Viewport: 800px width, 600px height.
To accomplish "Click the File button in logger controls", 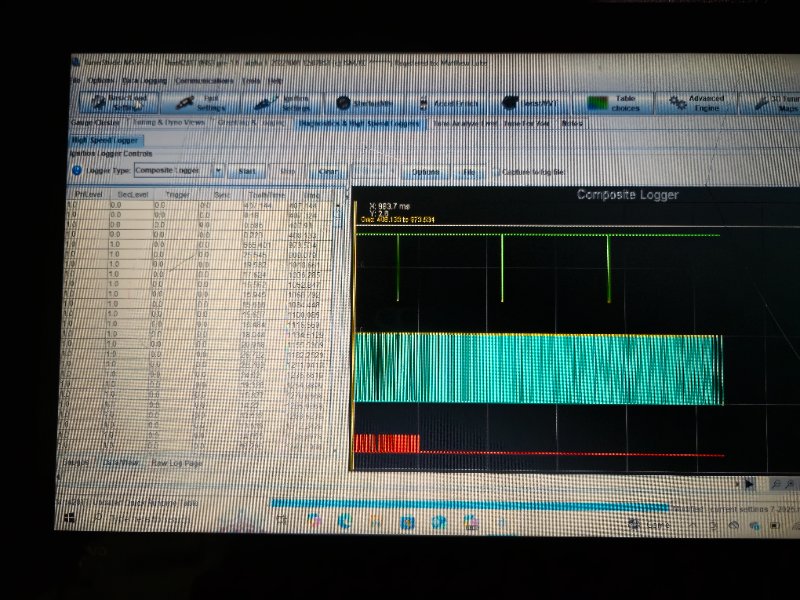I will click(468, 172).
